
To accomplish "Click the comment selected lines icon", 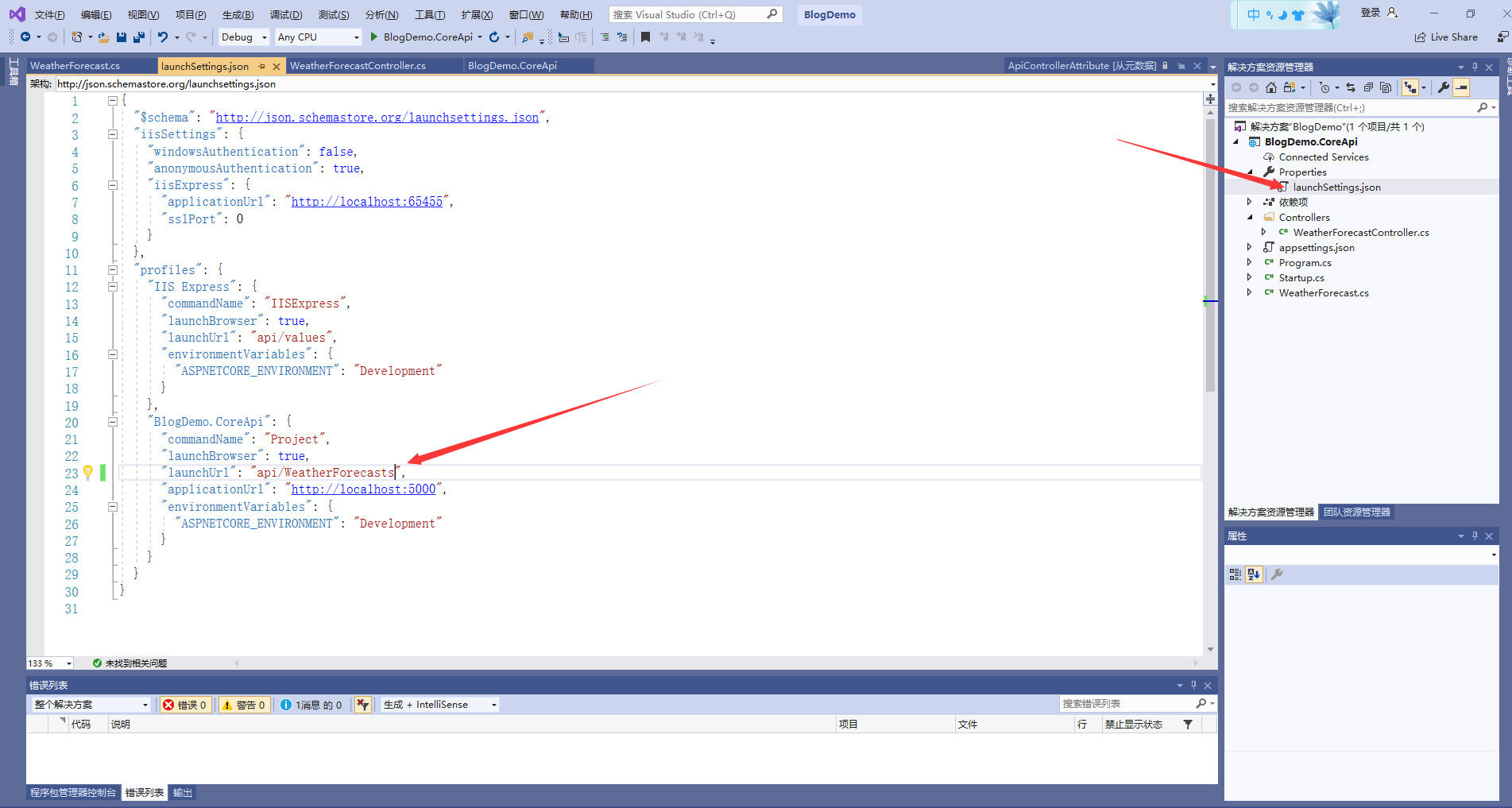I will click(x=605, y=37).
